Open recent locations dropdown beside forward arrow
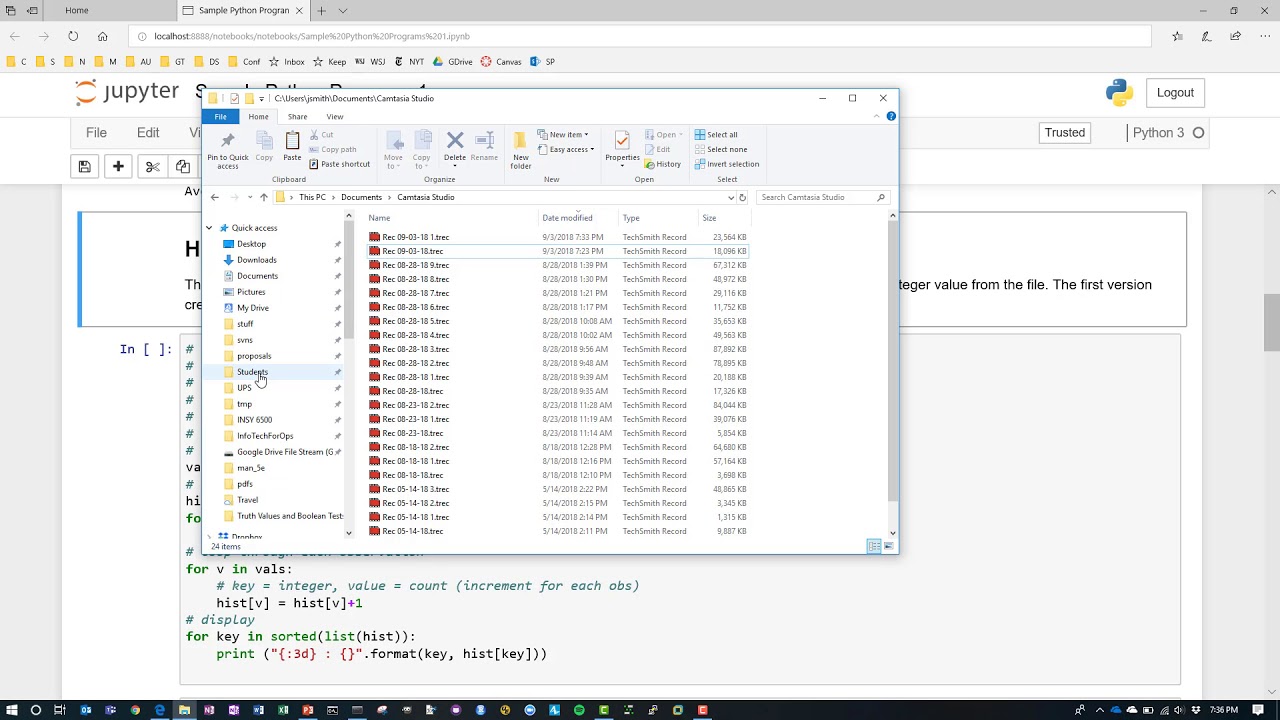This screenshot has width=1280, height=720. point(250,197)
